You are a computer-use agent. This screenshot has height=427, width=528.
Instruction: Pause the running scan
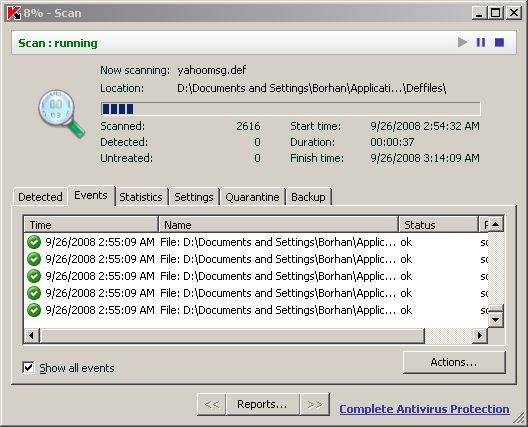pos(481,42)
